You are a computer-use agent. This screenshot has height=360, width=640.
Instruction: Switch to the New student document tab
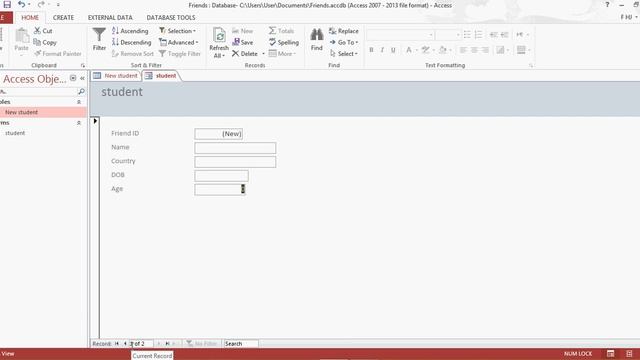pyautogui.click(x=116, y=76)
